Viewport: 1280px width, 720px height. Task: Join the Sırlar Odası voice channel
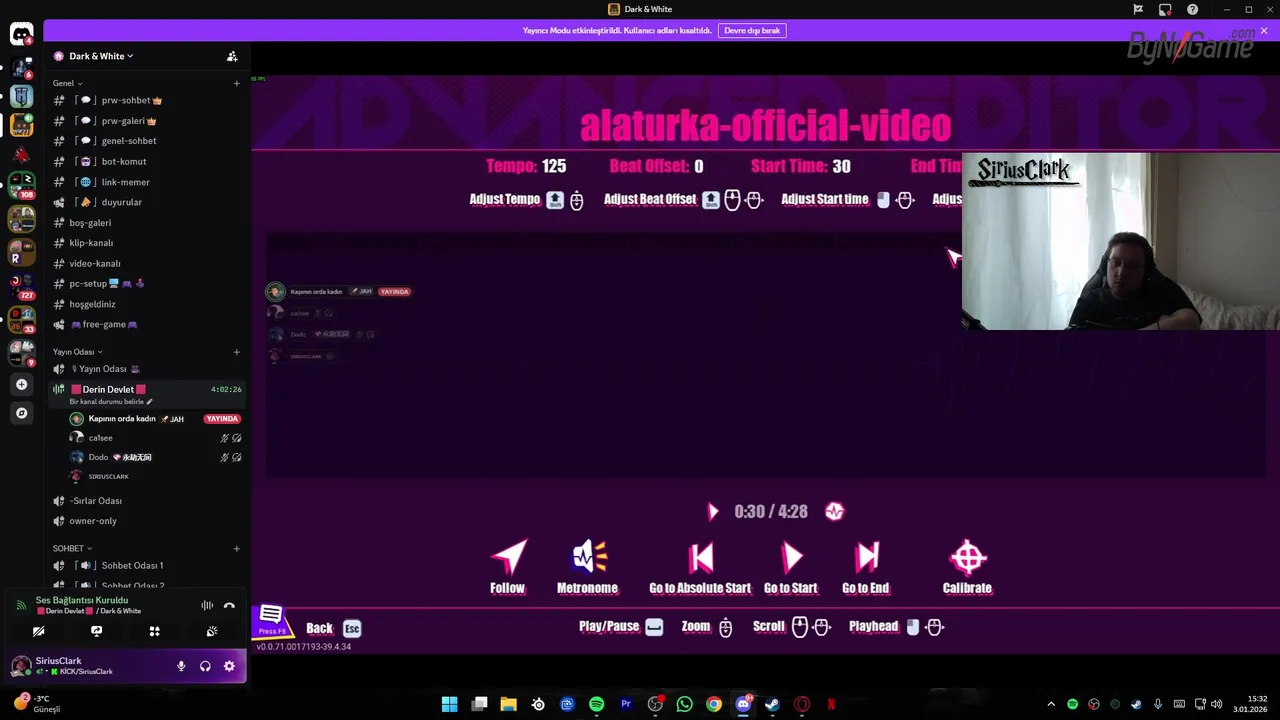[x=147, y=501]
